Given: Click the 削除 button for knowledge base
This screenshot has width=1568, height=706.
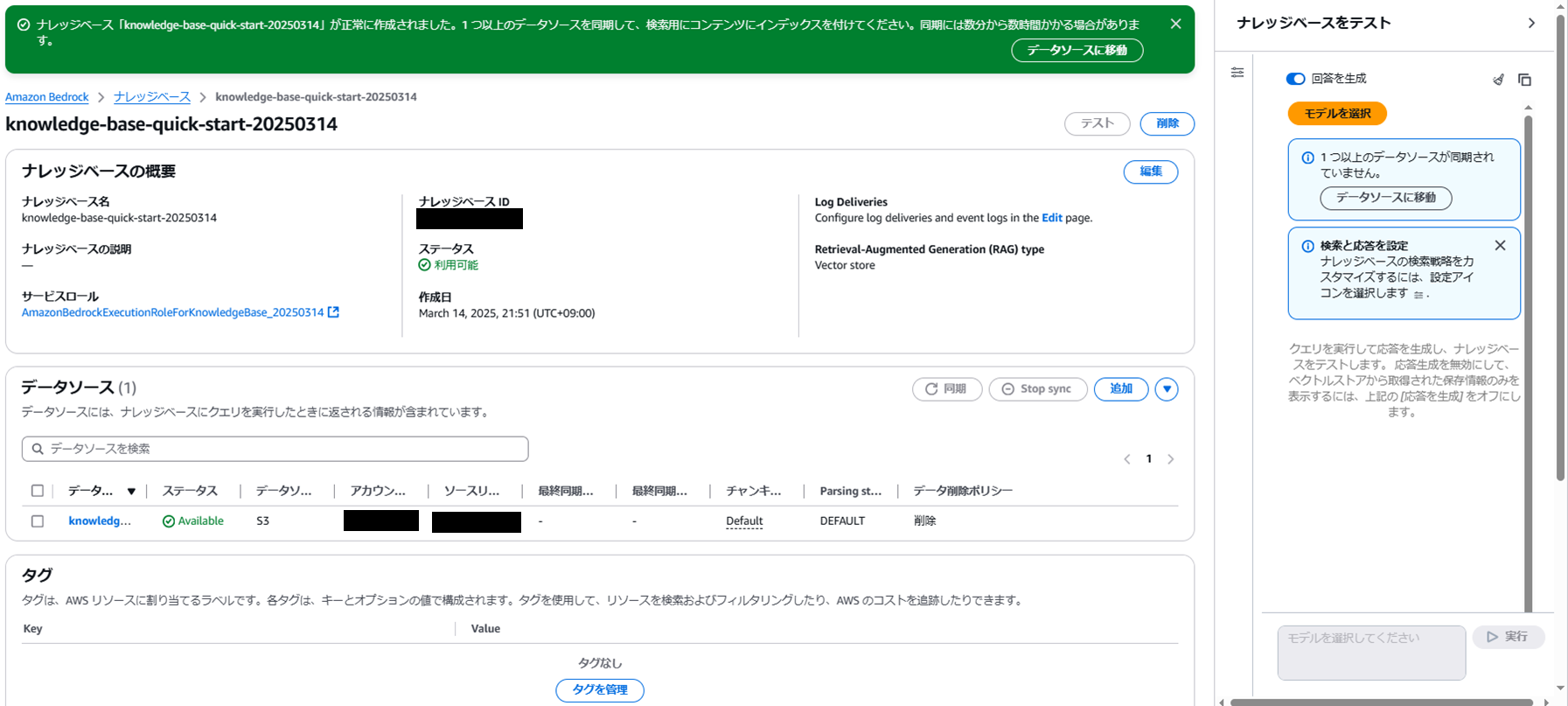Looking at the screenshot, I should tap(1167, 123).
